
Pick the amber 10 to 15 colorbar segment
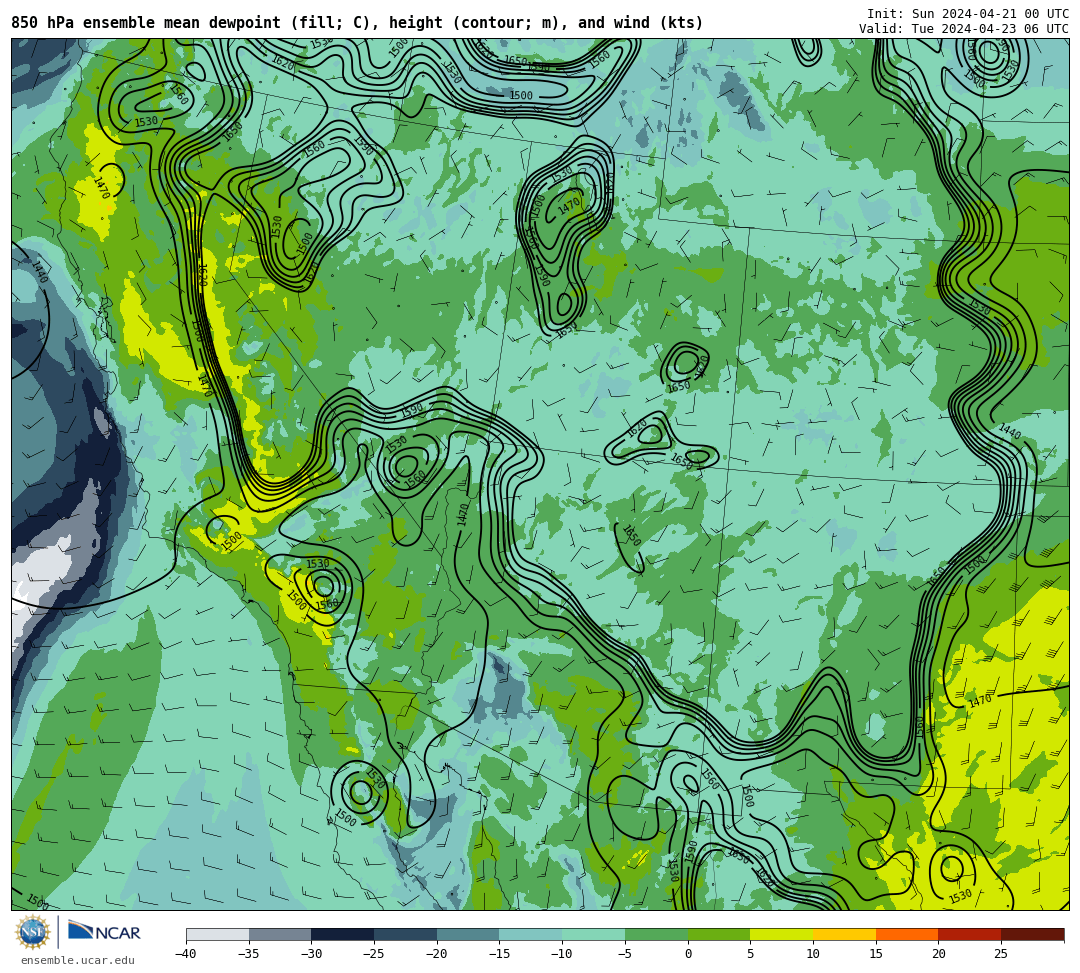tap(844, 934)
